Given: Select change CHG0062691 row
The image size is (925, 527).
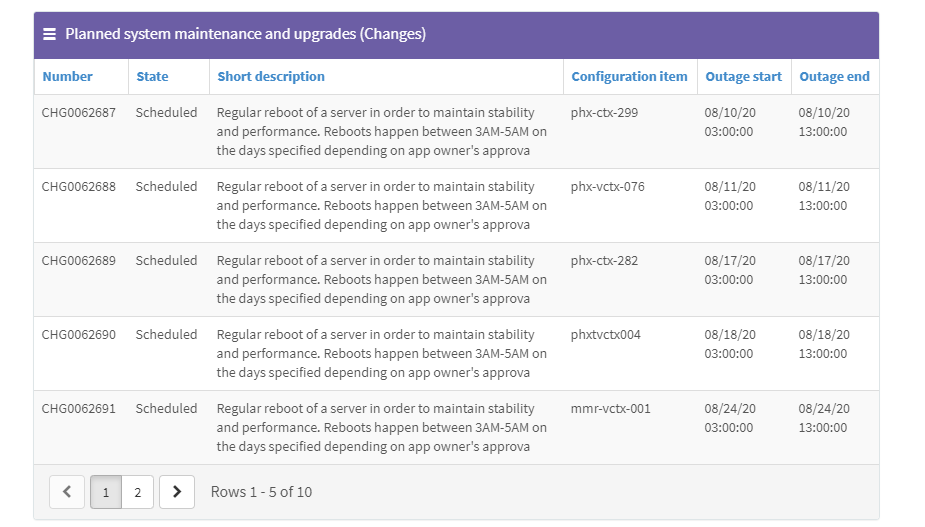Looking at the screenshot, I should [78, 409].
